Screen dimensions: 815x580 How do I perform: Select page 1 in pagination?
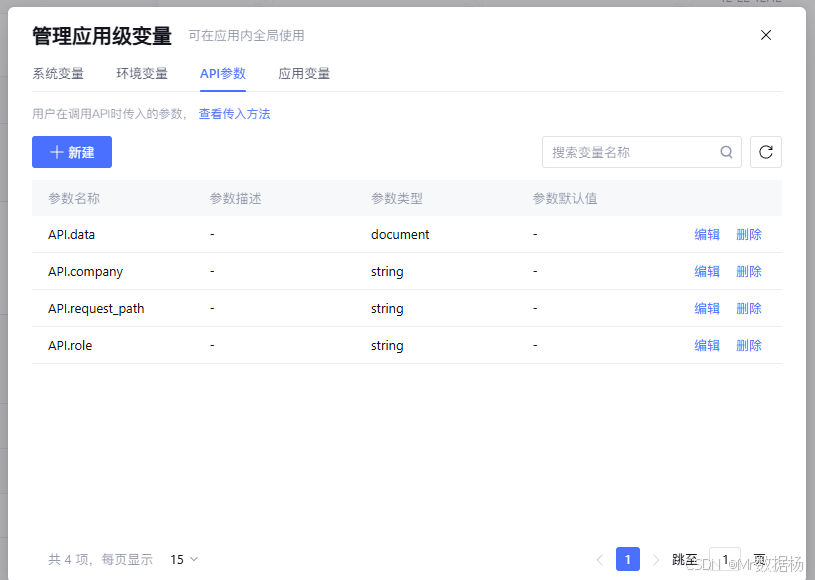click(x=627, y=559)
